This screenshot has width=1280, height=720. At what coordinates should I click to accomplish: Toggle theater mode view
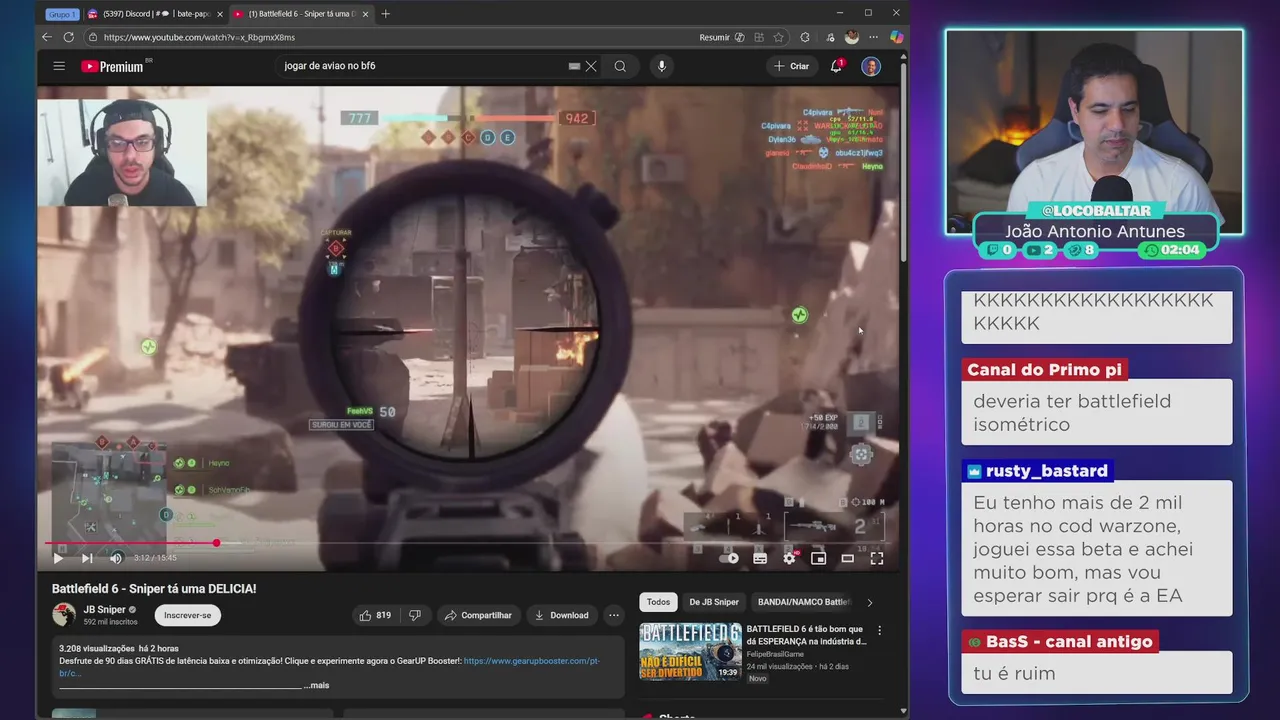[847, 558]
